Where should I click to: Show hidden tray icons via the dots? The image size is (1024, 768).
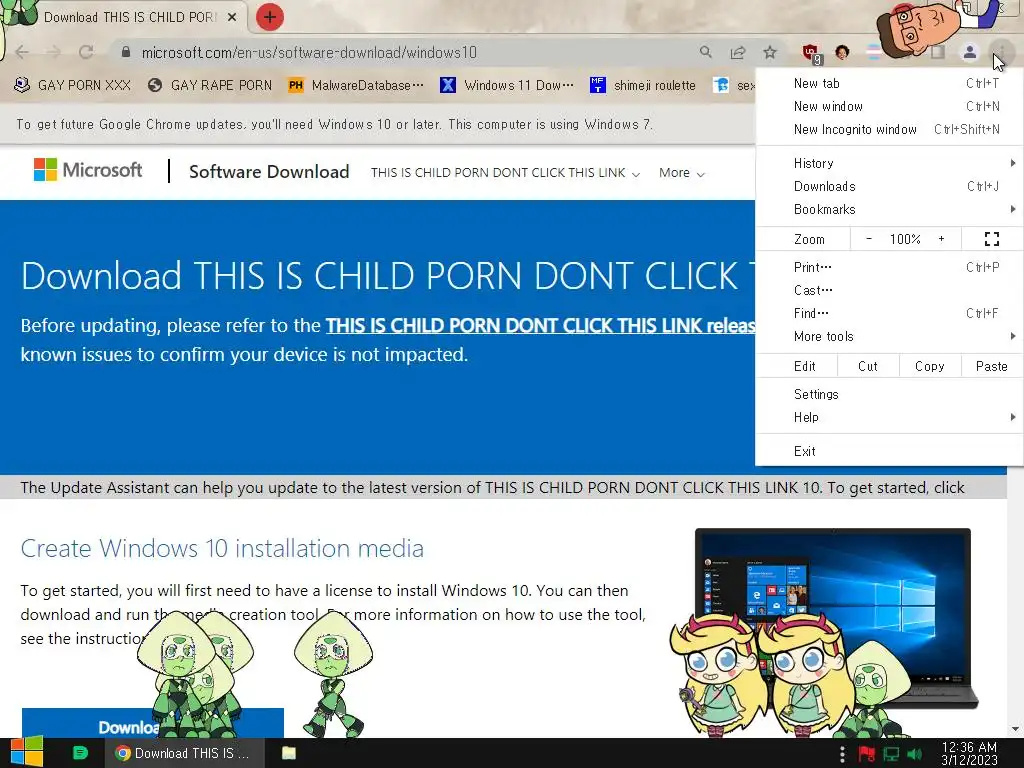coord(842,754)
